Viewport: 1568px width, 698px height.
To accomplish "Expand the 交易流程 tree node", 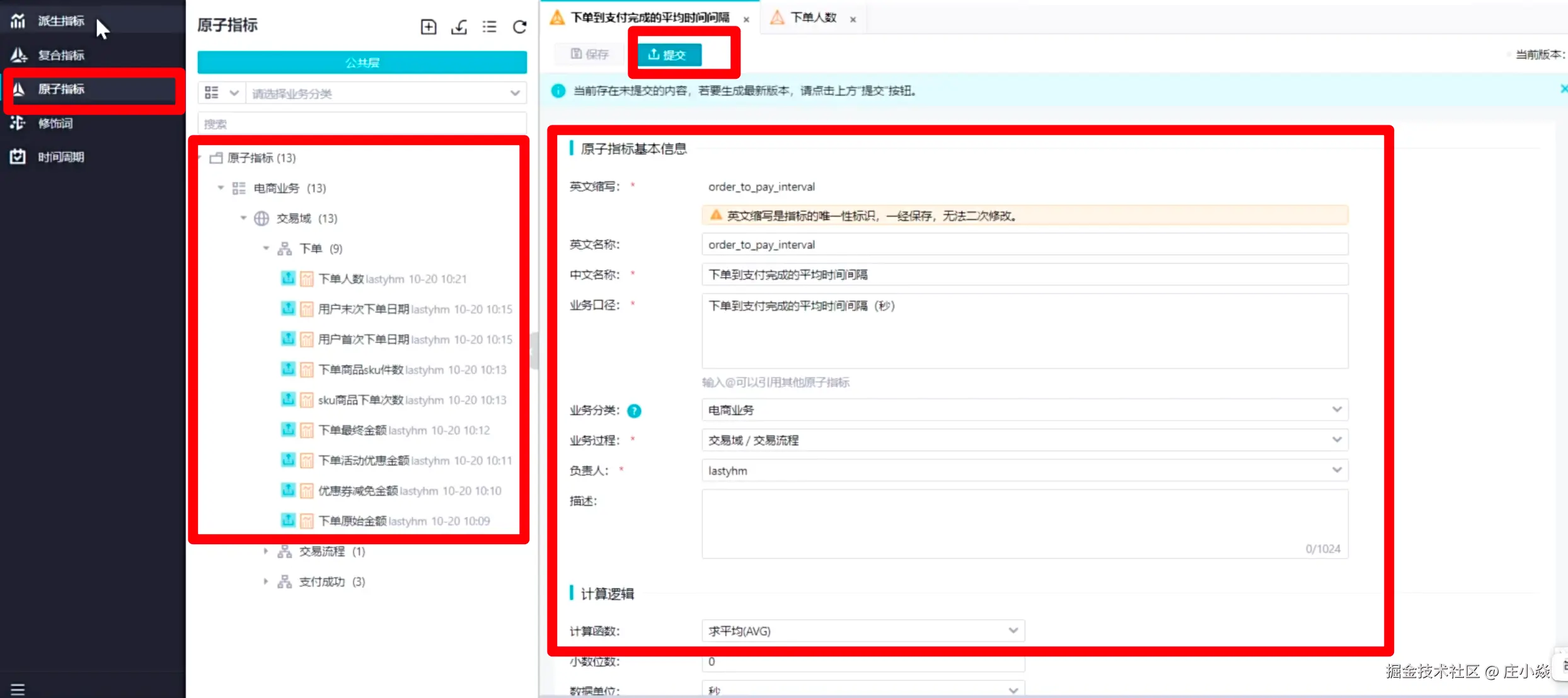I will pyautogui.click(x=266, y=552).
